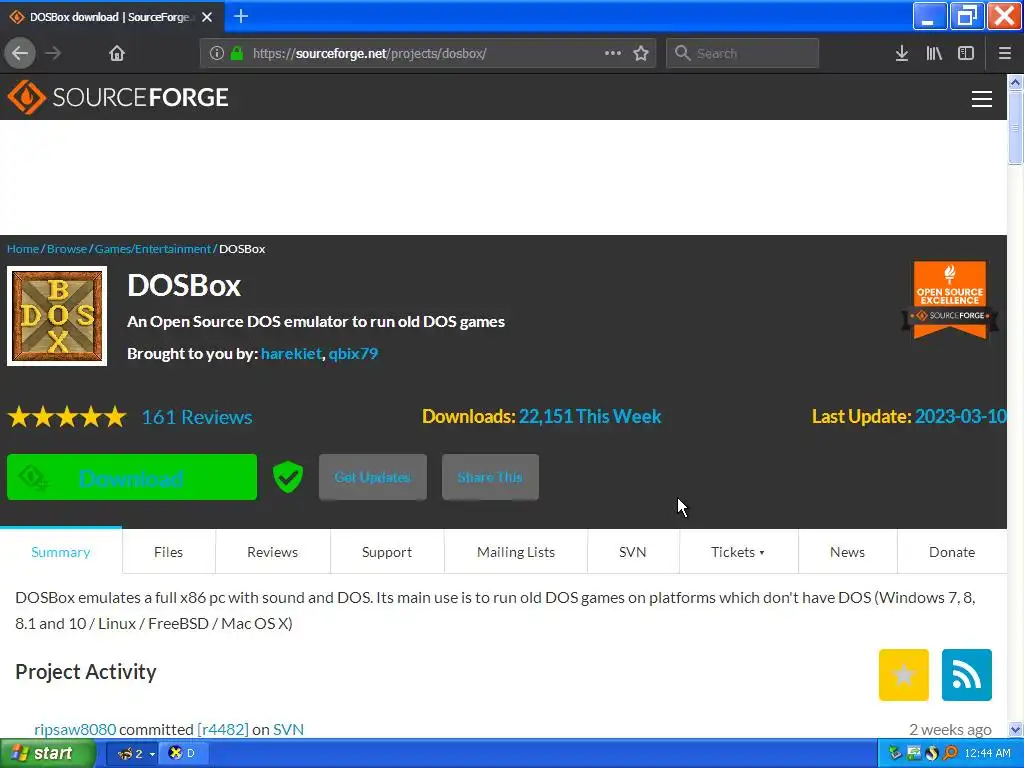
Task: Open the D taskbar button
Action: (x=184, y=753)
